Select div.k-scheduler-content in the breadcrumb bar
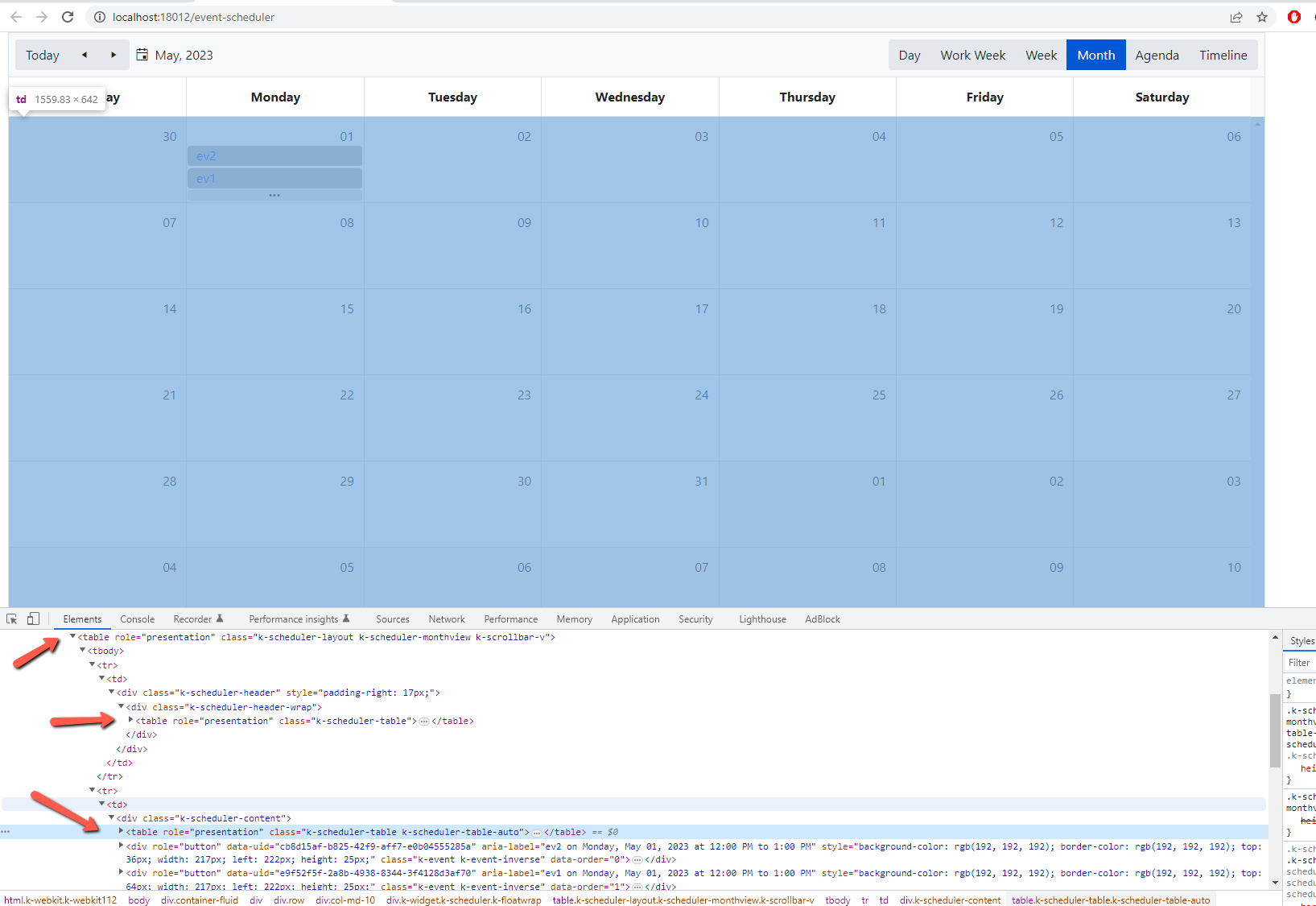This screenshot has height=906, width=1316. click(950, 900)
